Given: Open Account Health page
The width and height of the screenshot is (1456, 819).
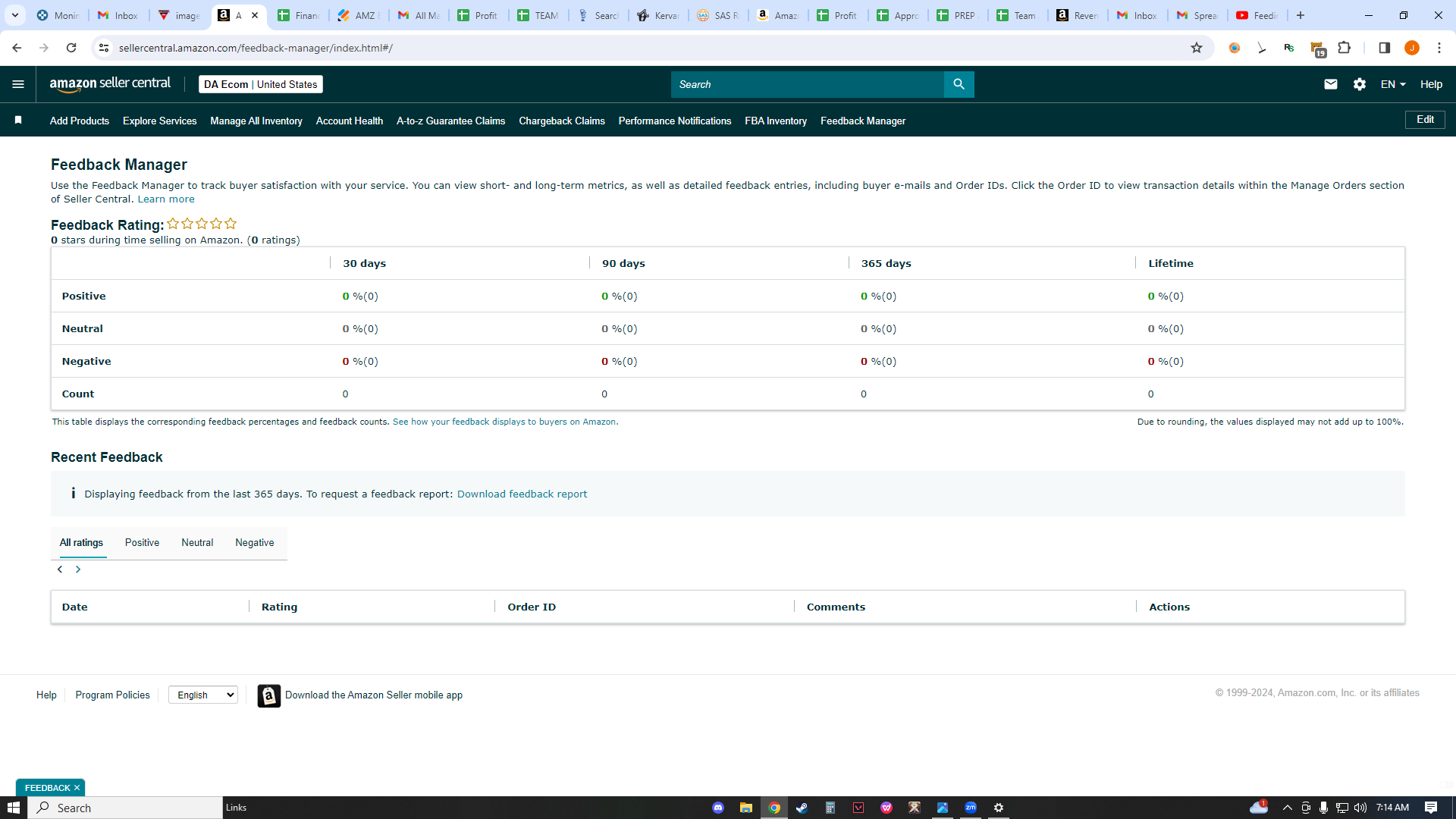Looking at the screenshot, I should coord(350,121).
